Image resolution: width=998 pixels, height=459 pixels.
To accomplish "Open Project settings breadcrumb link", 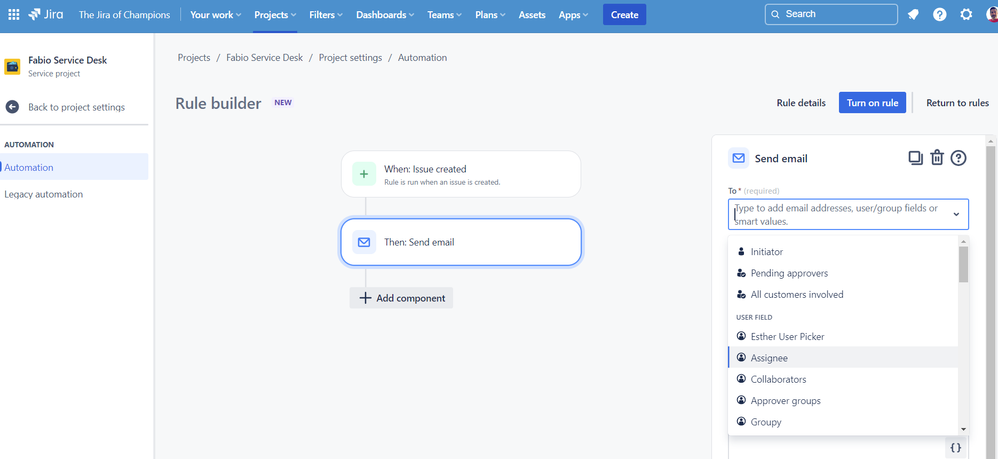I will (x=350, y=57).
